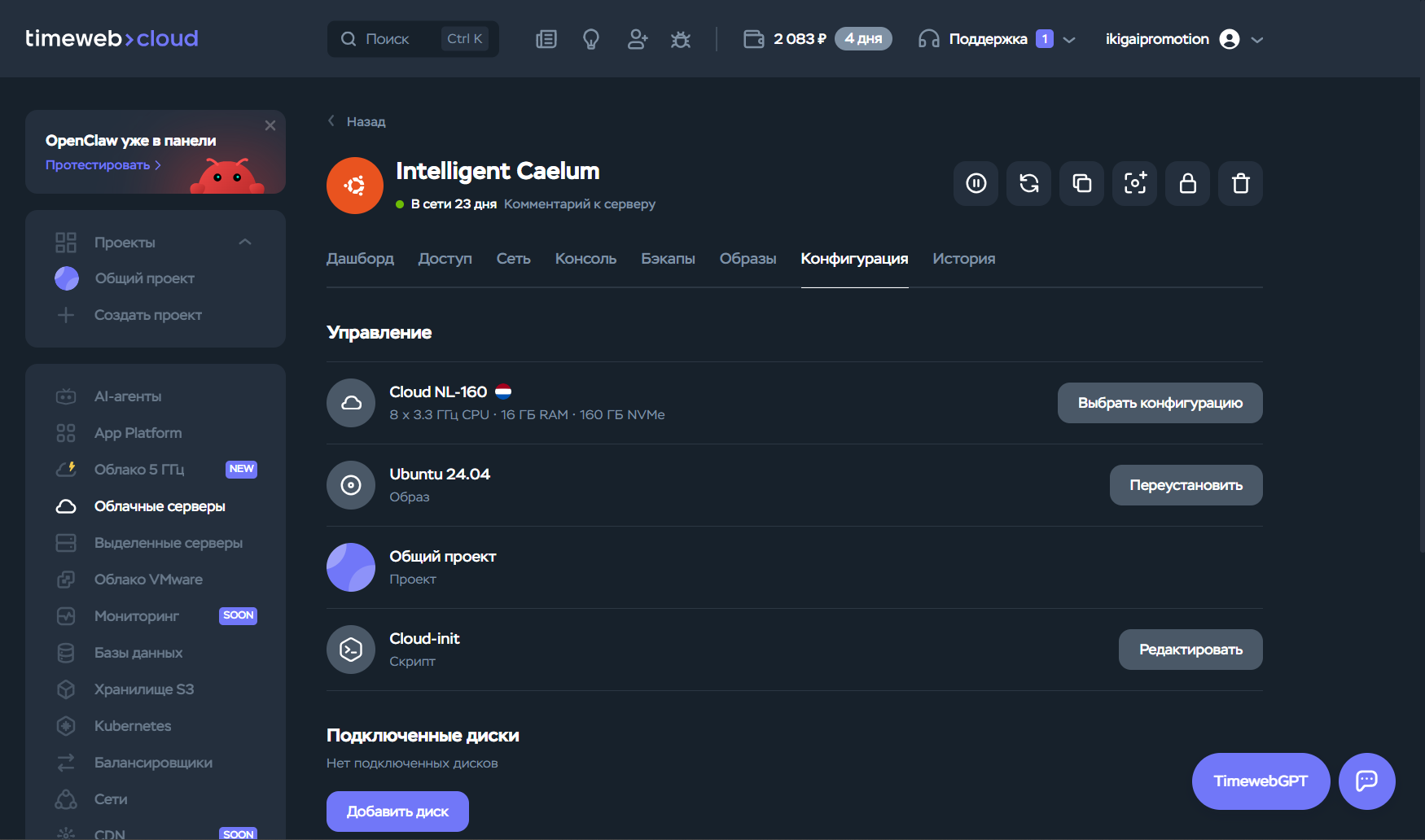Open Kubernetes sidebar item

(132, 726)
